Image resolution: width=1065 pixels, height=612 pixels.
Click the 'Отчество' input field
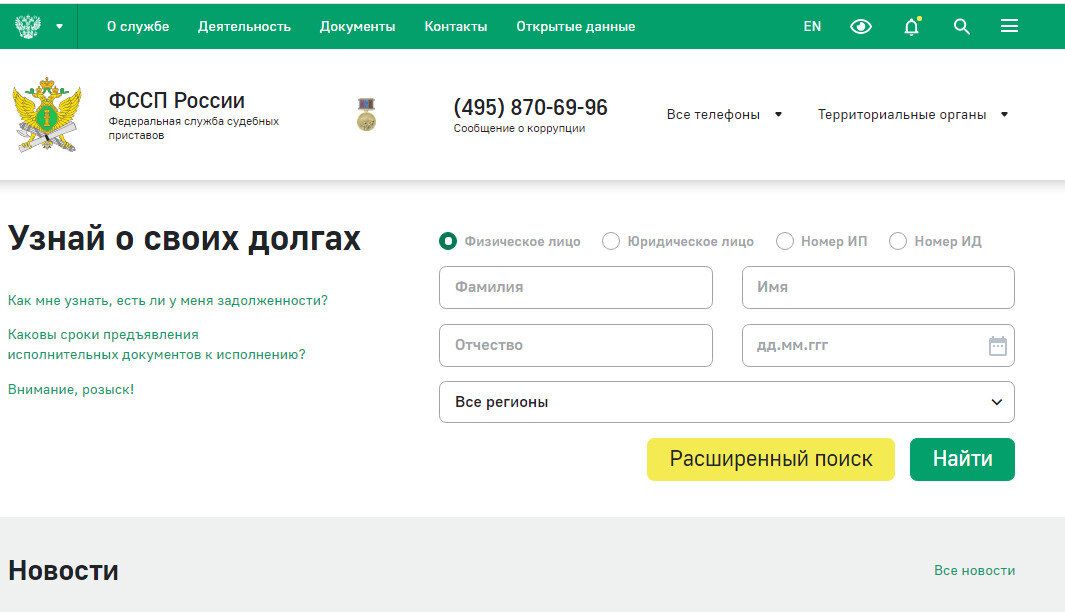tap(576, 346)
